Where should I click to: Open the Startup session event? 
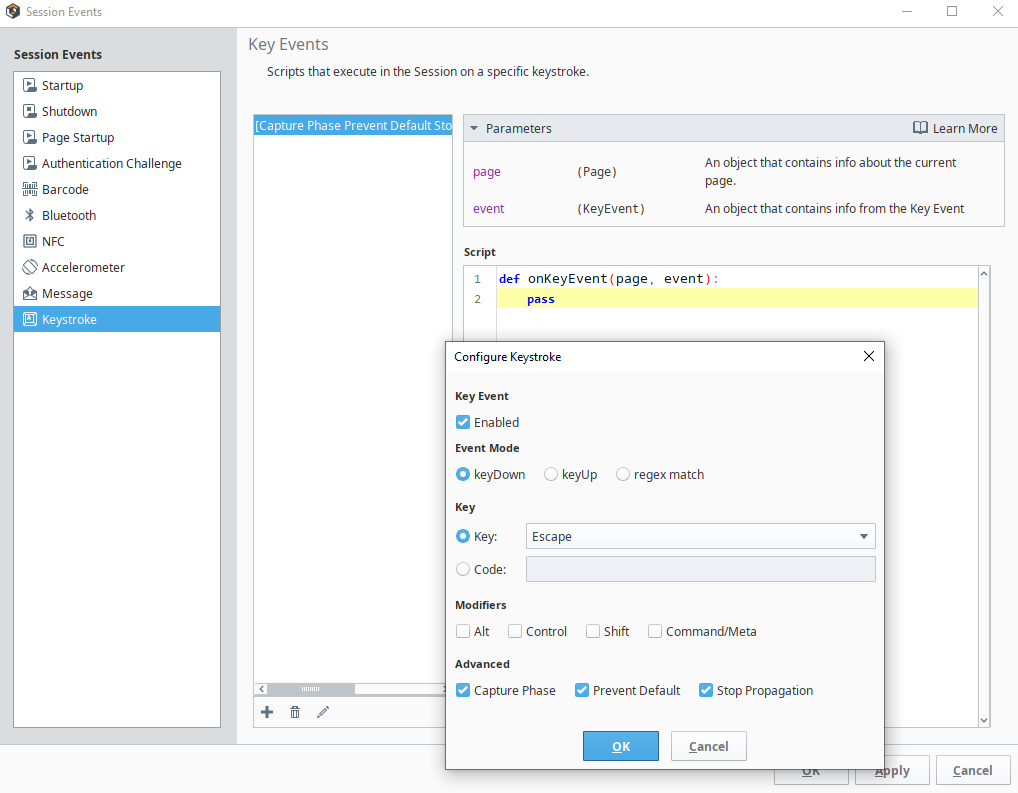117,85
